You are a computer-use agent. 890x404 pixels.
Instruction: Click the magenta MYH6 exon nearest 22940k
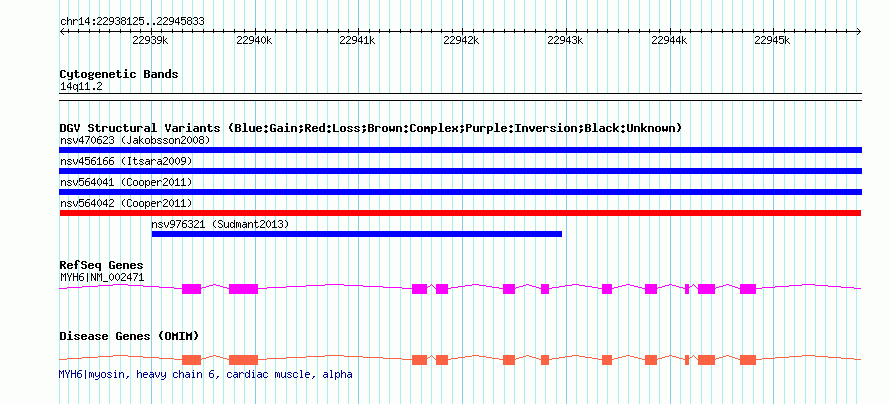[244, 289]
